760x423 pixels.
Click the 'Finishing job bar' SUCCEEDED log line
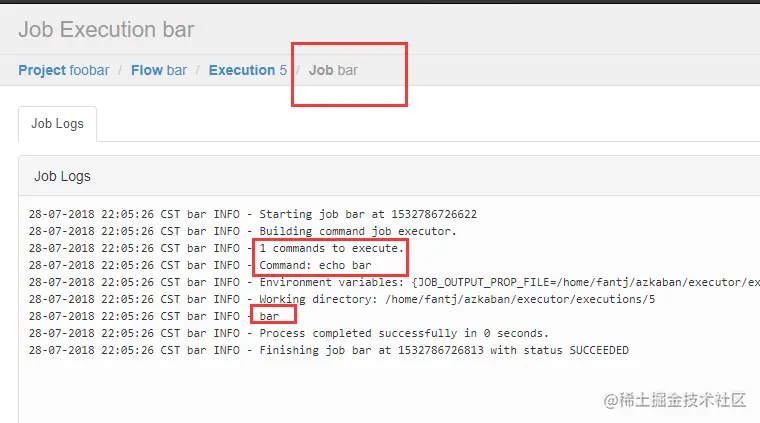coord(329,350)
